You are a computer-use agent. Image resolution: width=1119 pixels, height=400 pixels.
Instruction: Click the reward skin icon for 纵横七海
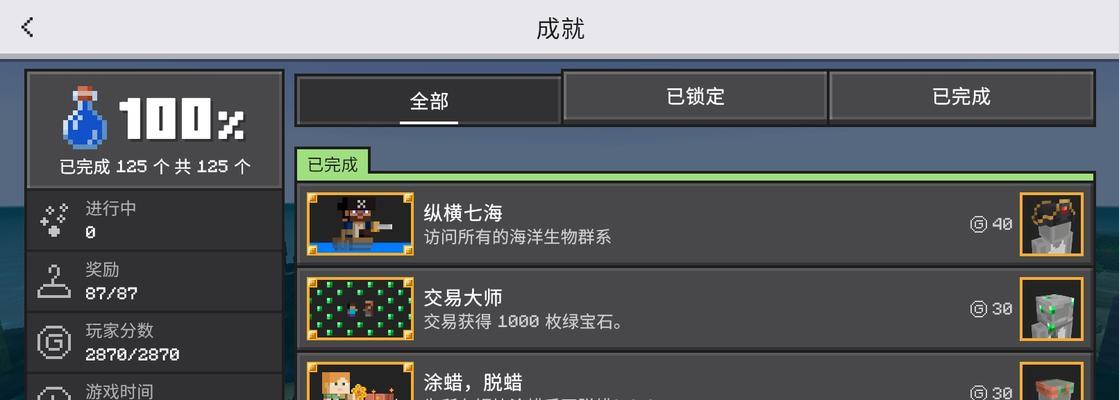pos(1051,224)
